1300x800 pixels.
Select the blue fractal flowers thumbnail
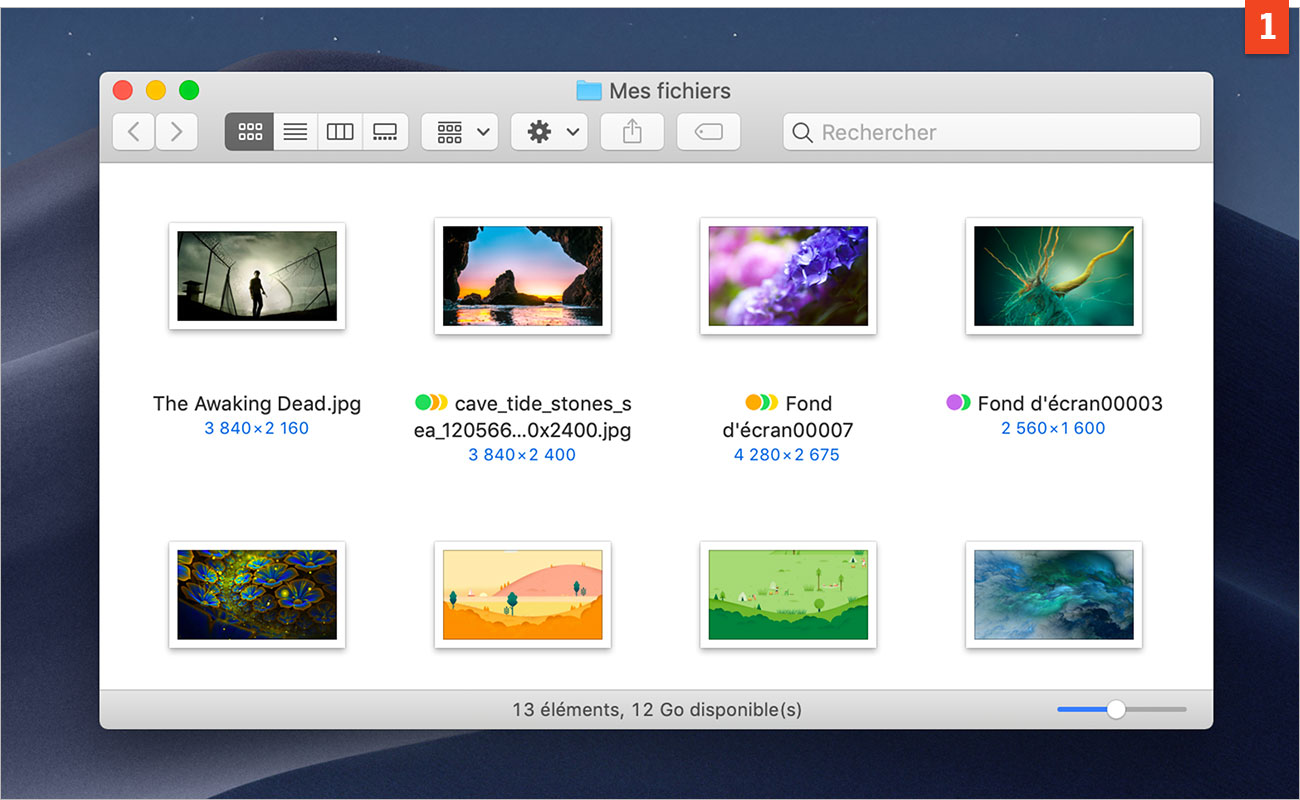pos(257,594)
